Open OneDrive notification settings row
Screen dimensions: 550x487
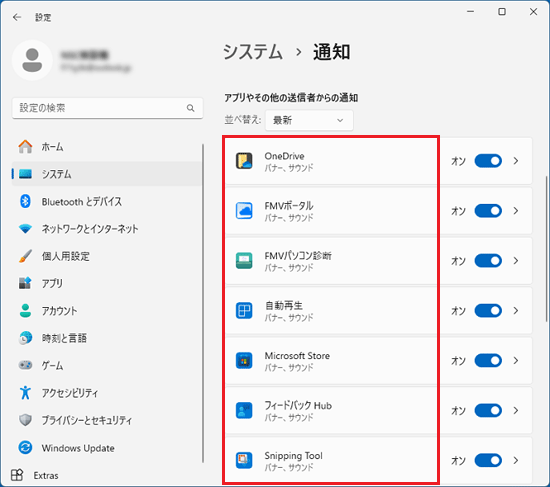point(378,161)
